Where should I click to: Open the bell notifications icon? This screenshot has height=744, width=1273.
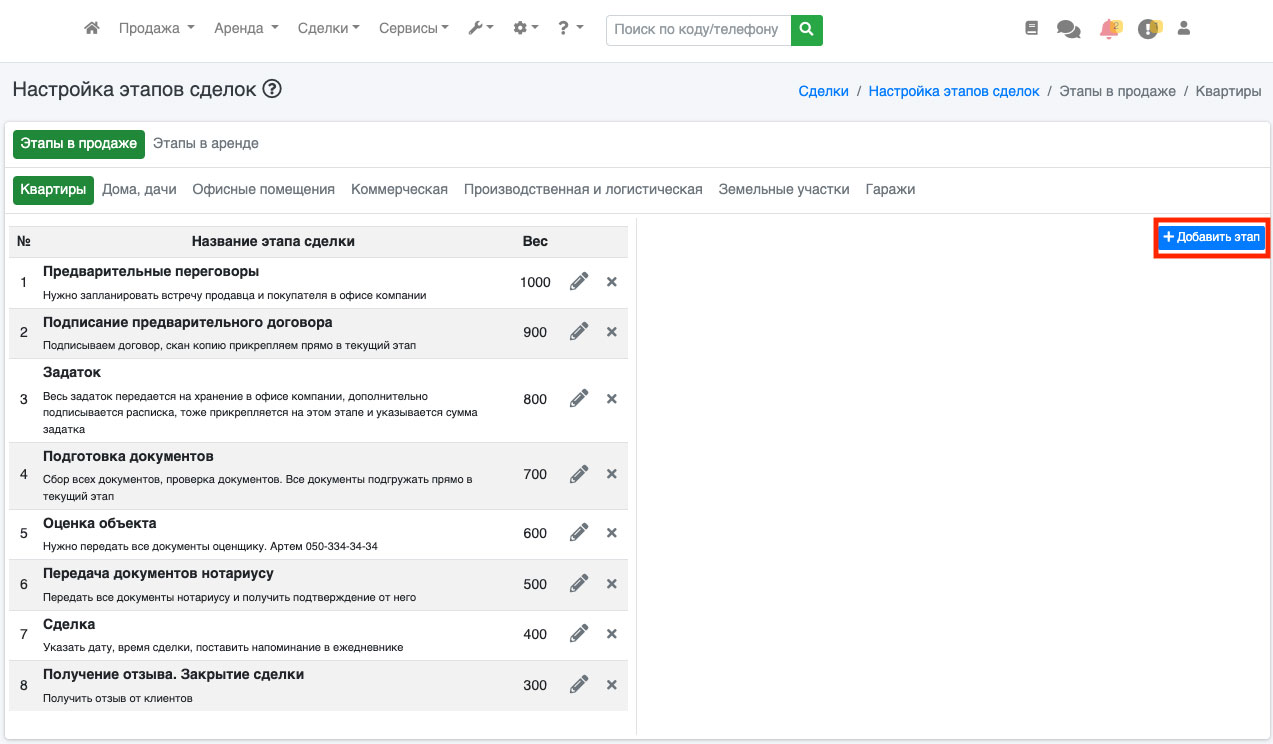point(1108,29)
